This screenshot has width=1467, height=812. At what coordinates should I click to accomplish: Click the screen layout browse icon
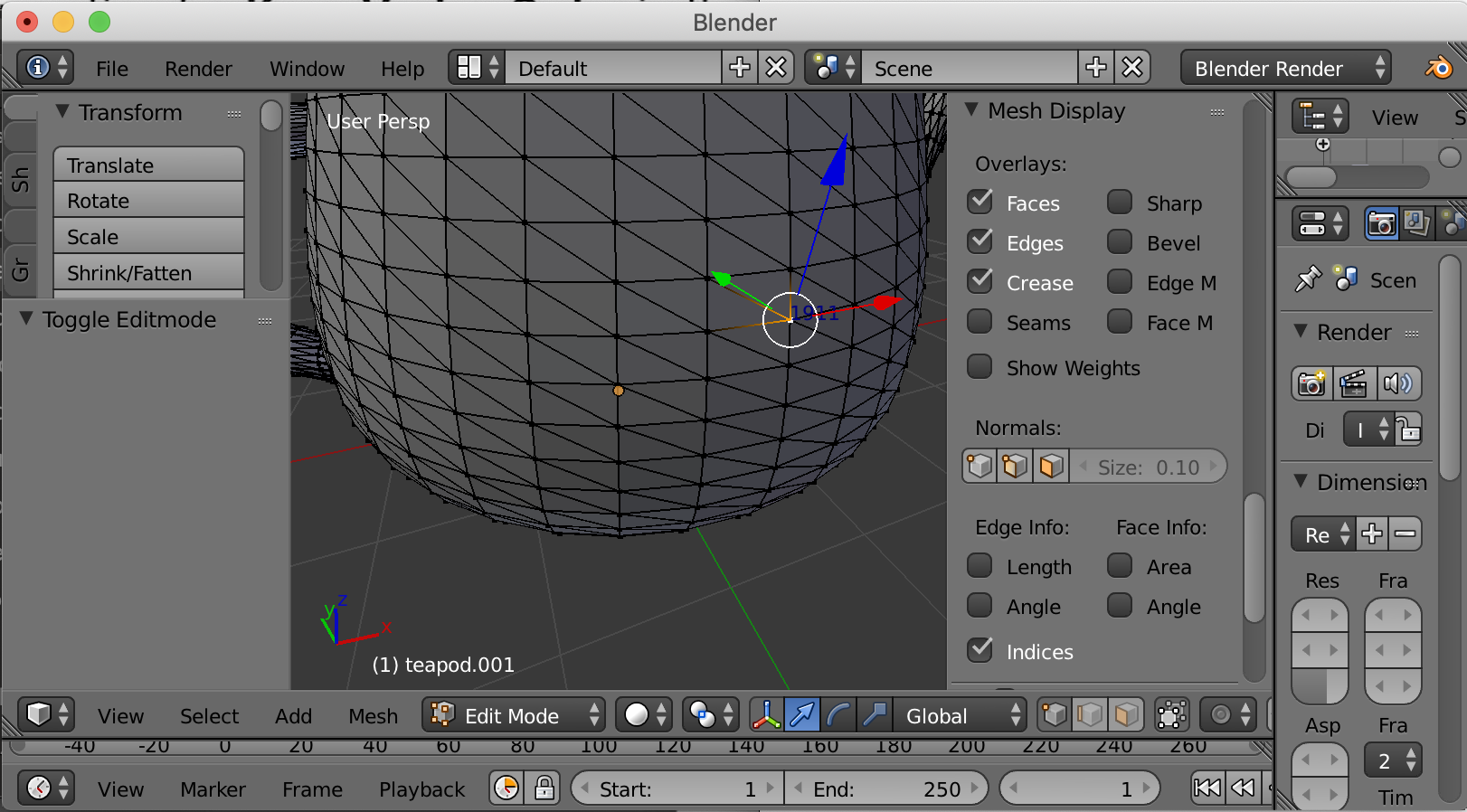pos(478,68)
